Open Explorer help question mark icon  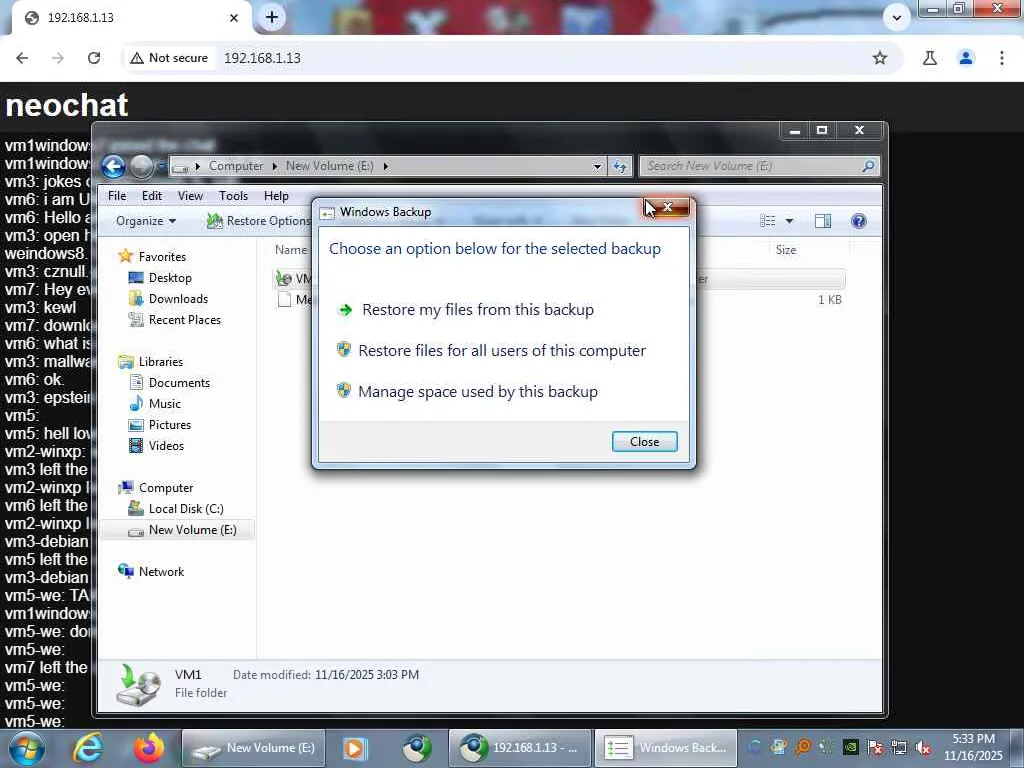pos(859,221)
